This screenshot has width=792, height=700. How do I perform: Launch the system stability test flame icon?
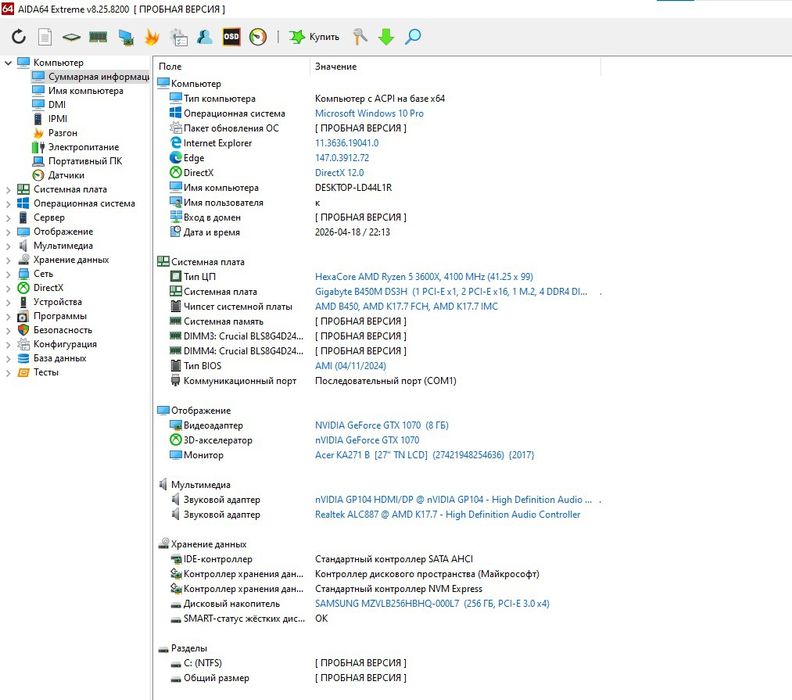tap(152, 37)
